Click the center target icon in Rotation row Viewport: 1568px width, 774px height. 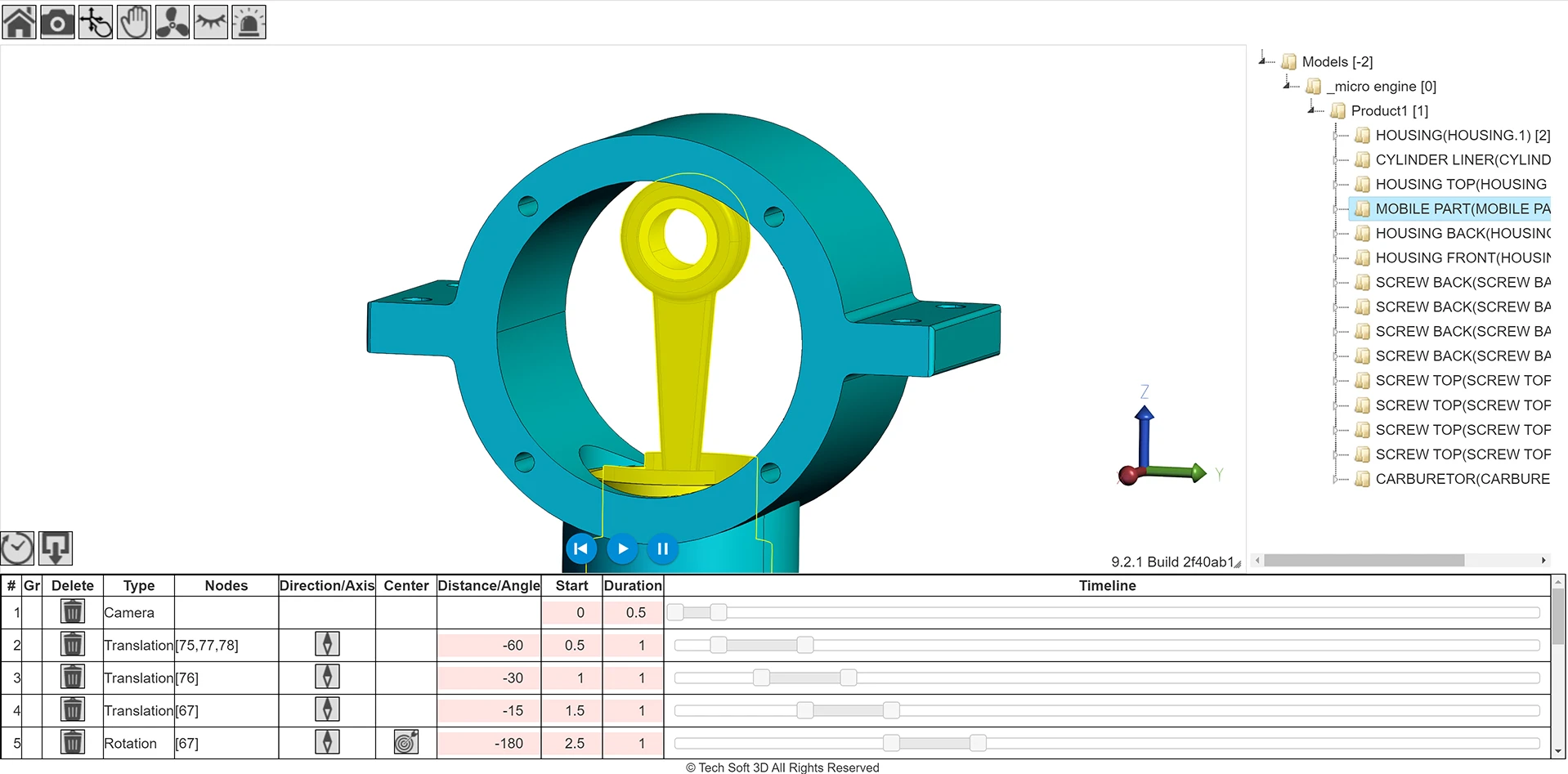pyautogui.click(x=405, y=742)
